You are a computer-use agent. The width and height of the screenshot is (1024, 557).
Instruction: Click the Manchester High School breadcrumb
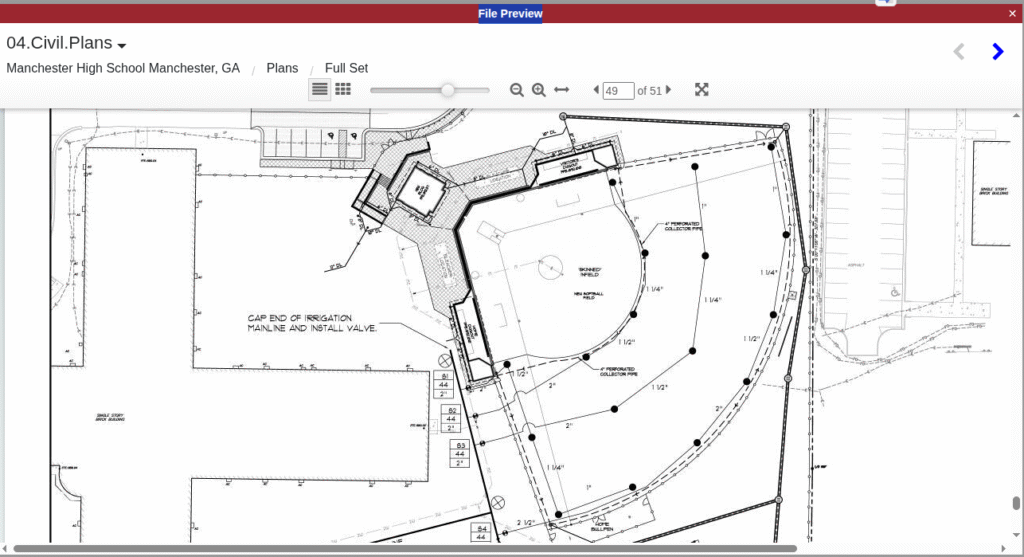point(123,68)
